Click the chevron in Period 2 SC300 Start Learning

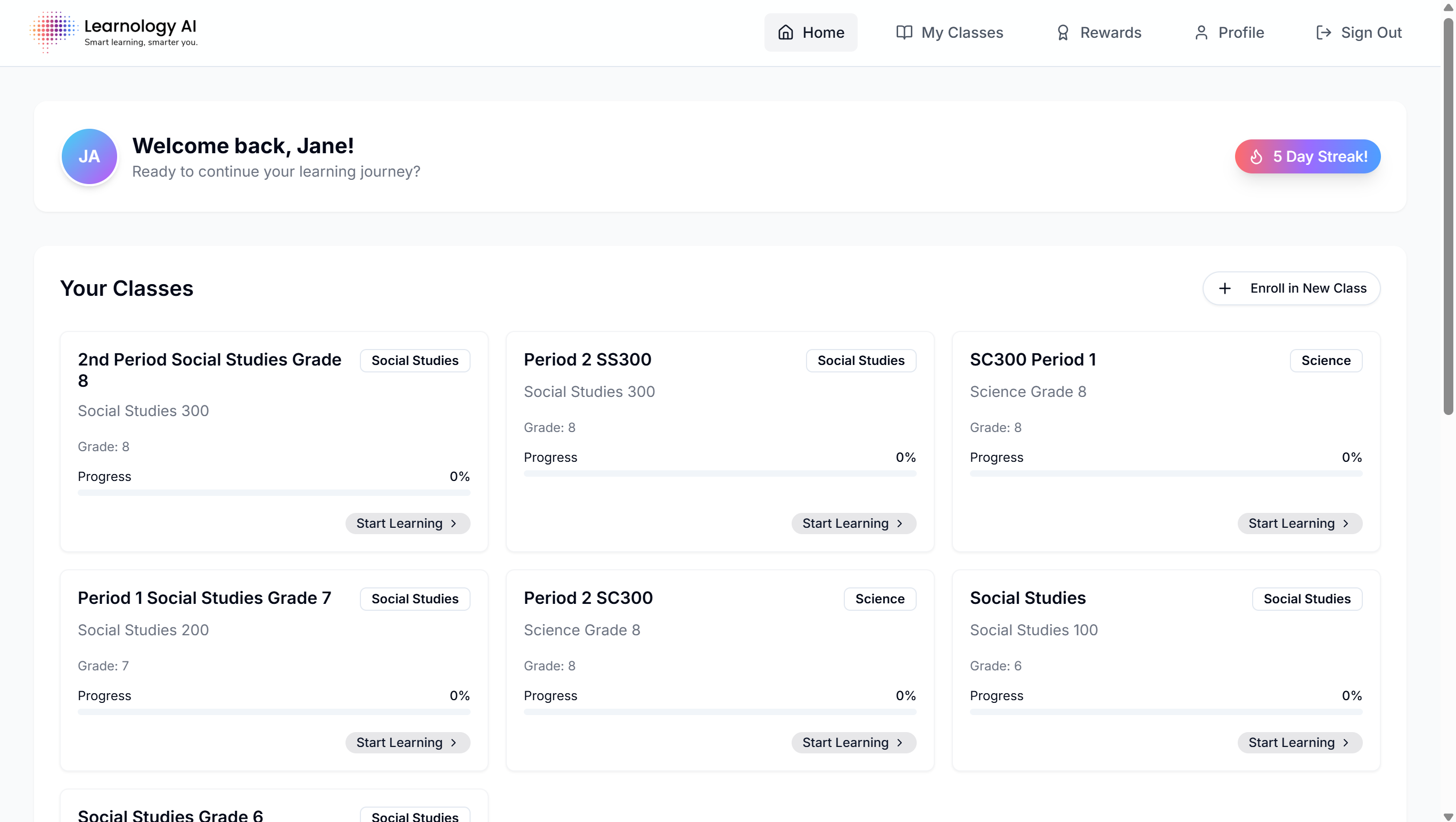[x=899, y=743]
